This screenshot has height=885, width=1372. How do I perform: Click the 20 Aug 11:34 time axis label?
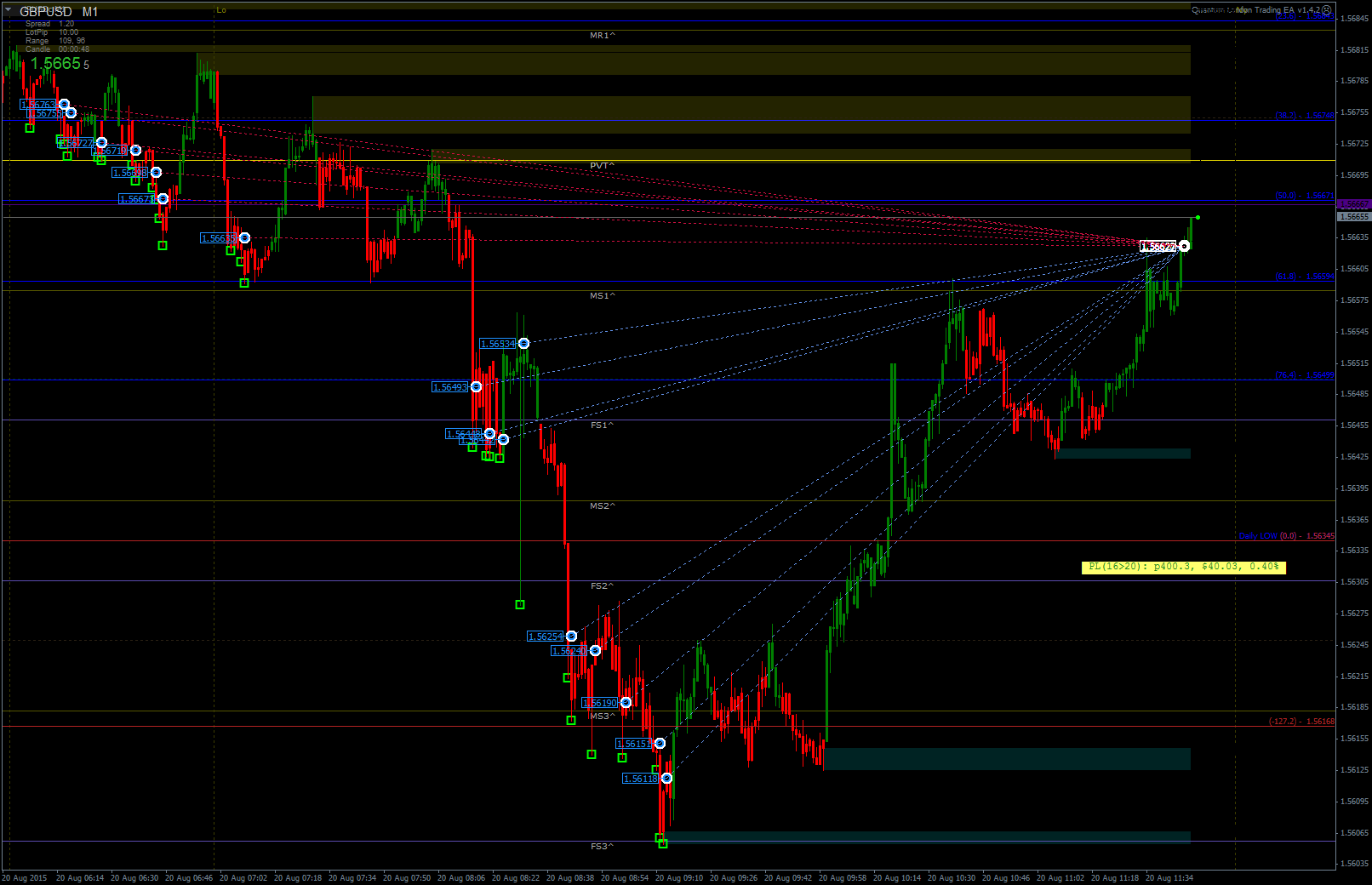coord(1169,878)
